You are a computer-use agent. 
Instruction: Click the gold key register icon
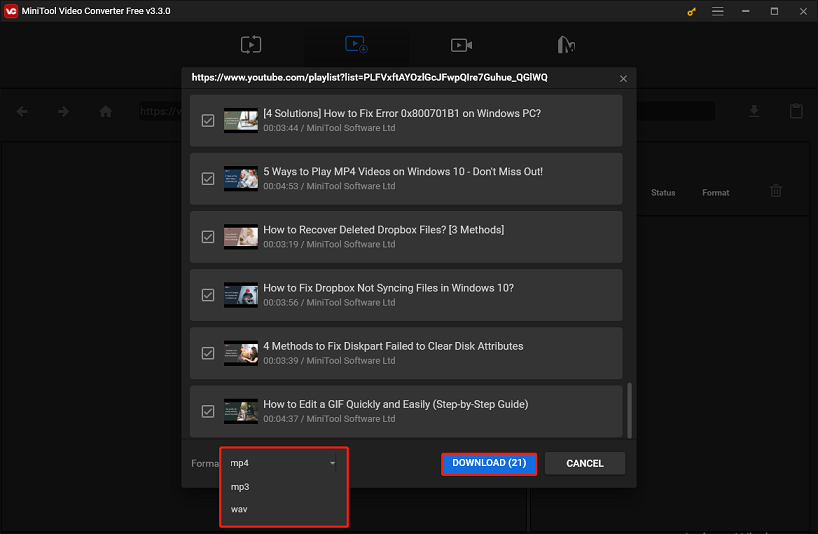click(691, 11)
